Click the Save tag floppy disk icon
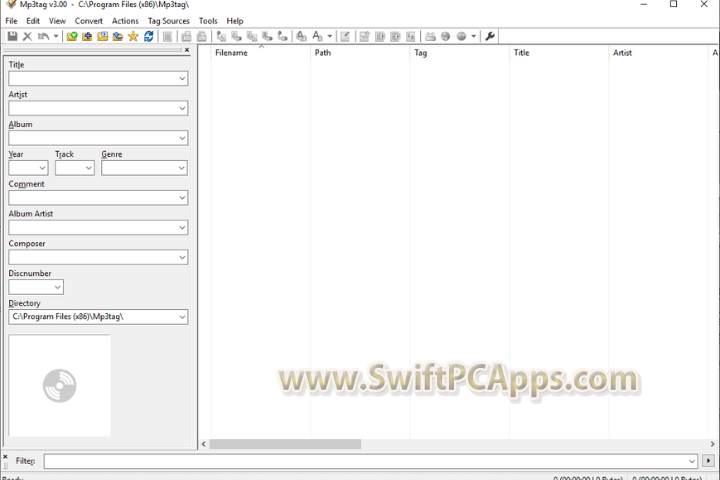Screen dimensions: 720x480 12,36
